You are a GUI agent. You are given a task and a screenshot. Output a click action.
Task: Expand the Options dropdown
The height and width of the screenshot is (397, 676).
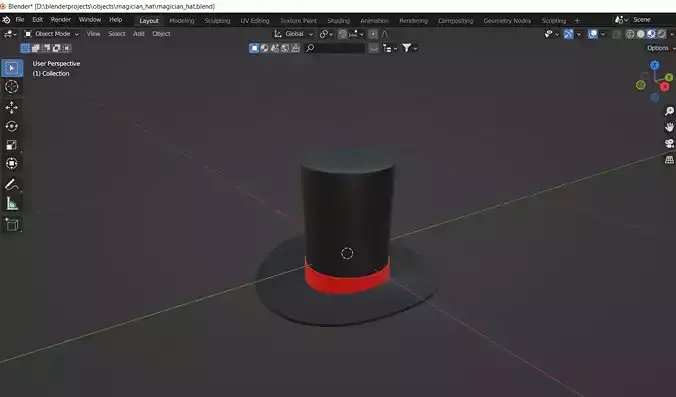660,48
